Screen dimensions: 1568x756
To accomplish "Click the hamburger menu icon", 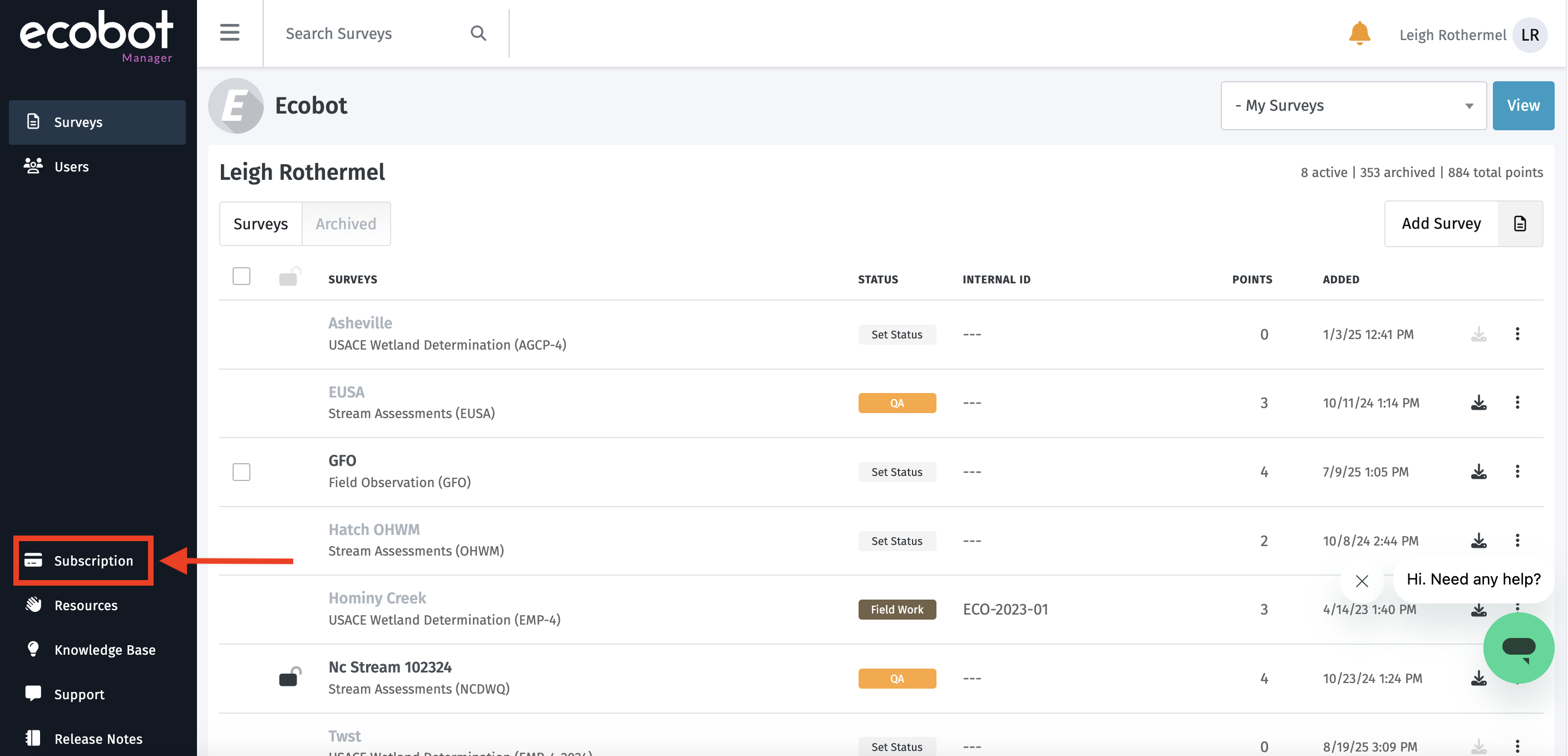I will point(229,32).
